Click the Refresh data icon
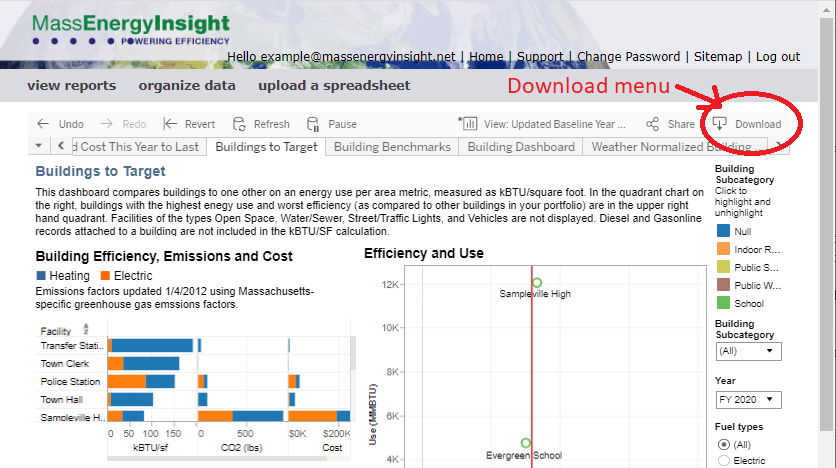This screenshot has width=836, height=468. 239,124
